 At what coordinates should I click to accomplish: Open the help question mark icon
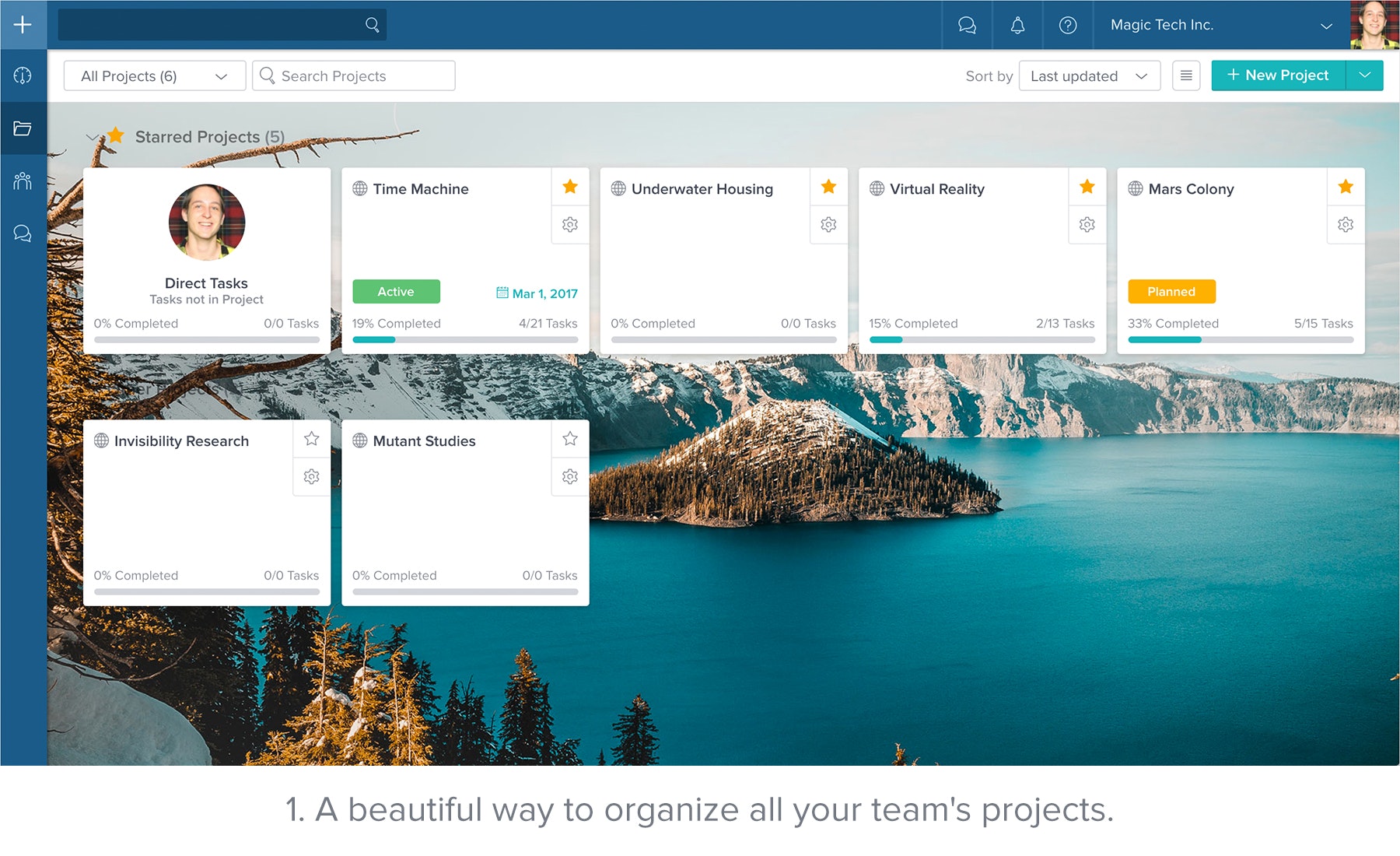coord(1068,25)
